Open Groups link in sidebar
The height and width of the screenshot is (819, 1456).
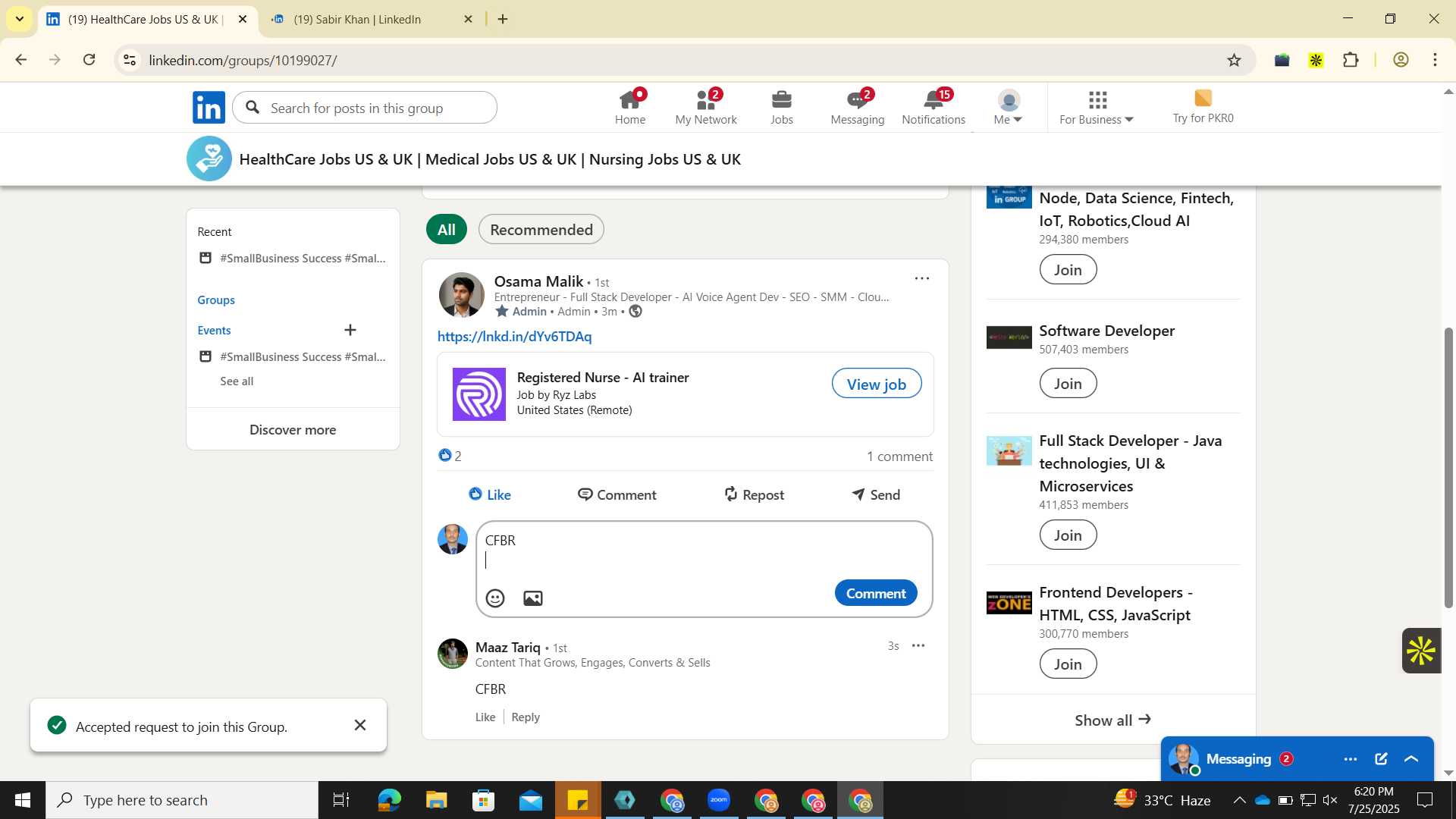click(216, 300)
